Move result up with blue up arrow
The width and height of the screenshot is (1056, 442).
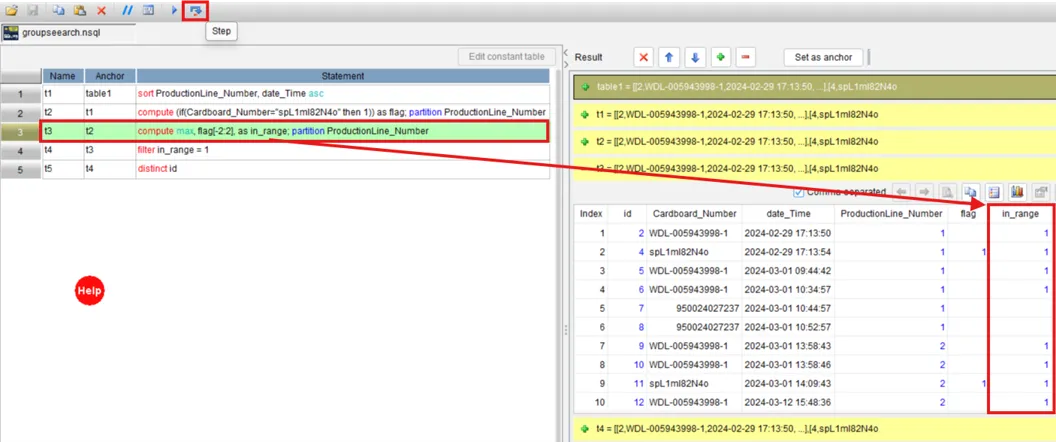pyautogui.click(x=669, y=57)
